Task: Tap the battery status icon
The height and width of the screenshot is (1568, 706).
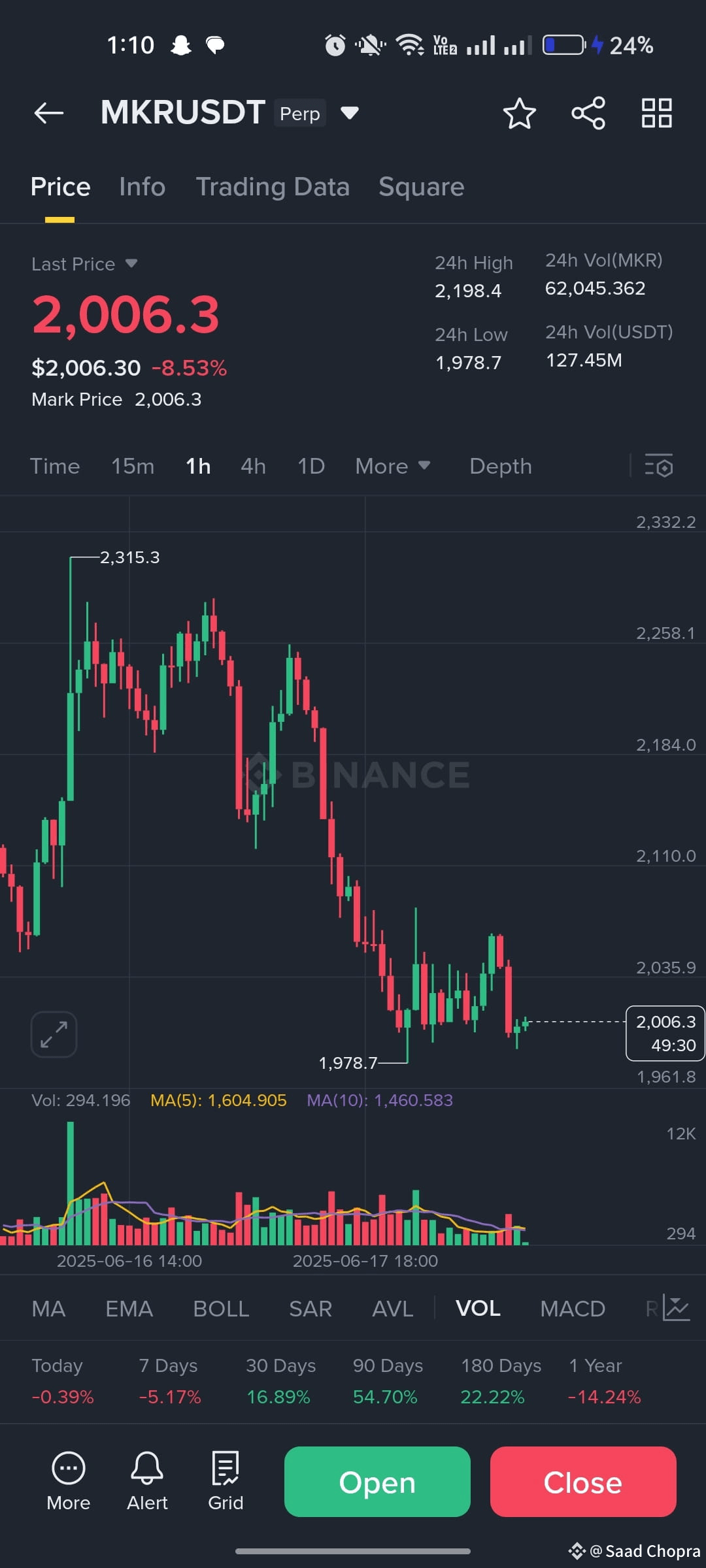Action: [563, 45]
